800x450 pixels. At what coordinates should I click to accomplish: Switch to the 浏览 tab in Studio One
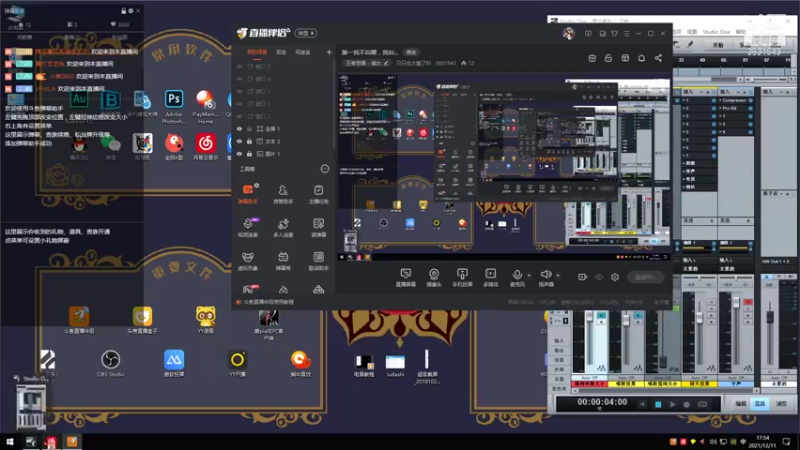pos(781,404)
